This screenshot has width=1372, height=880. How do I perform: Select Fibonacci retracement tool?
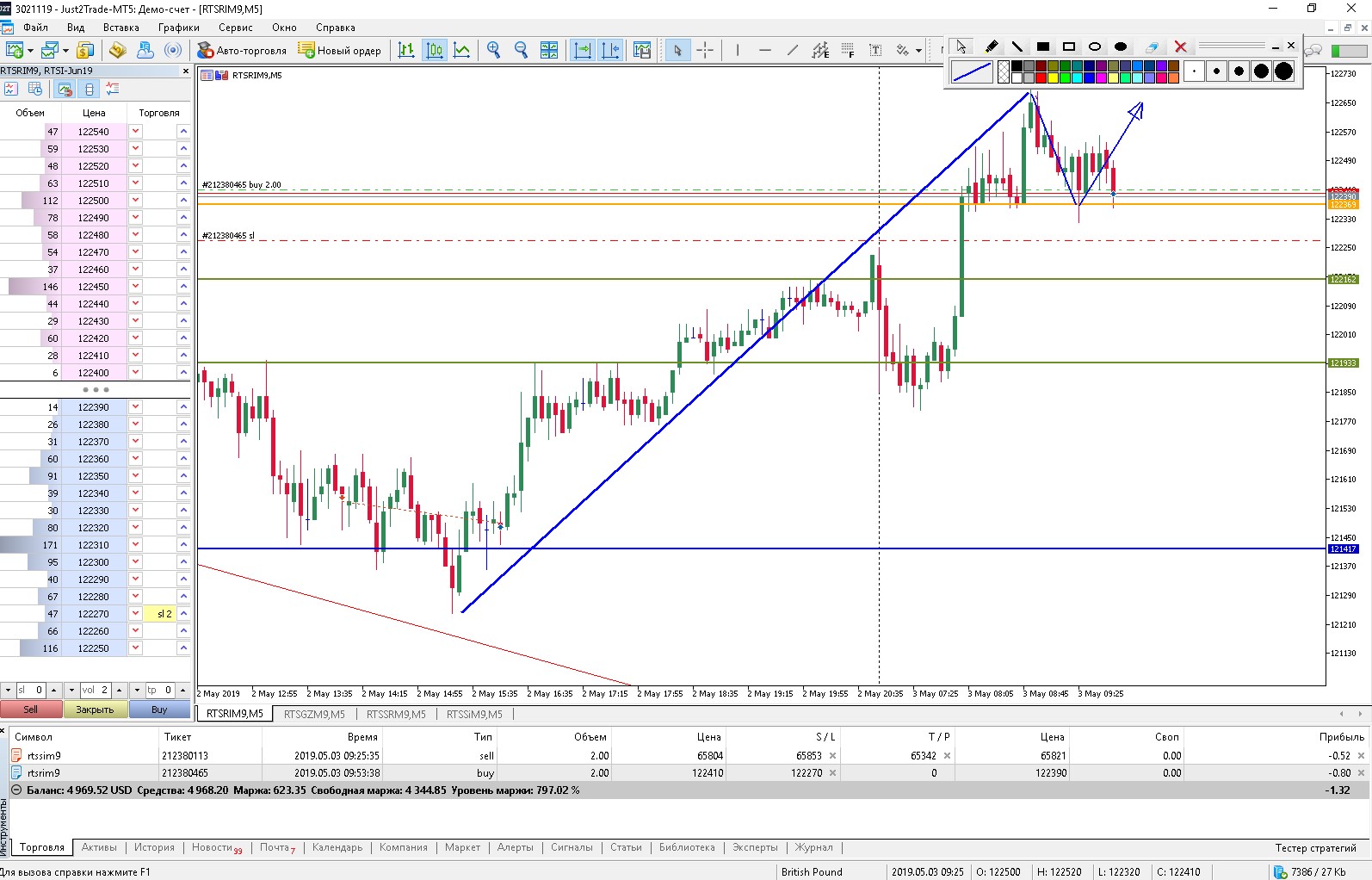click(x=848, y=50)
